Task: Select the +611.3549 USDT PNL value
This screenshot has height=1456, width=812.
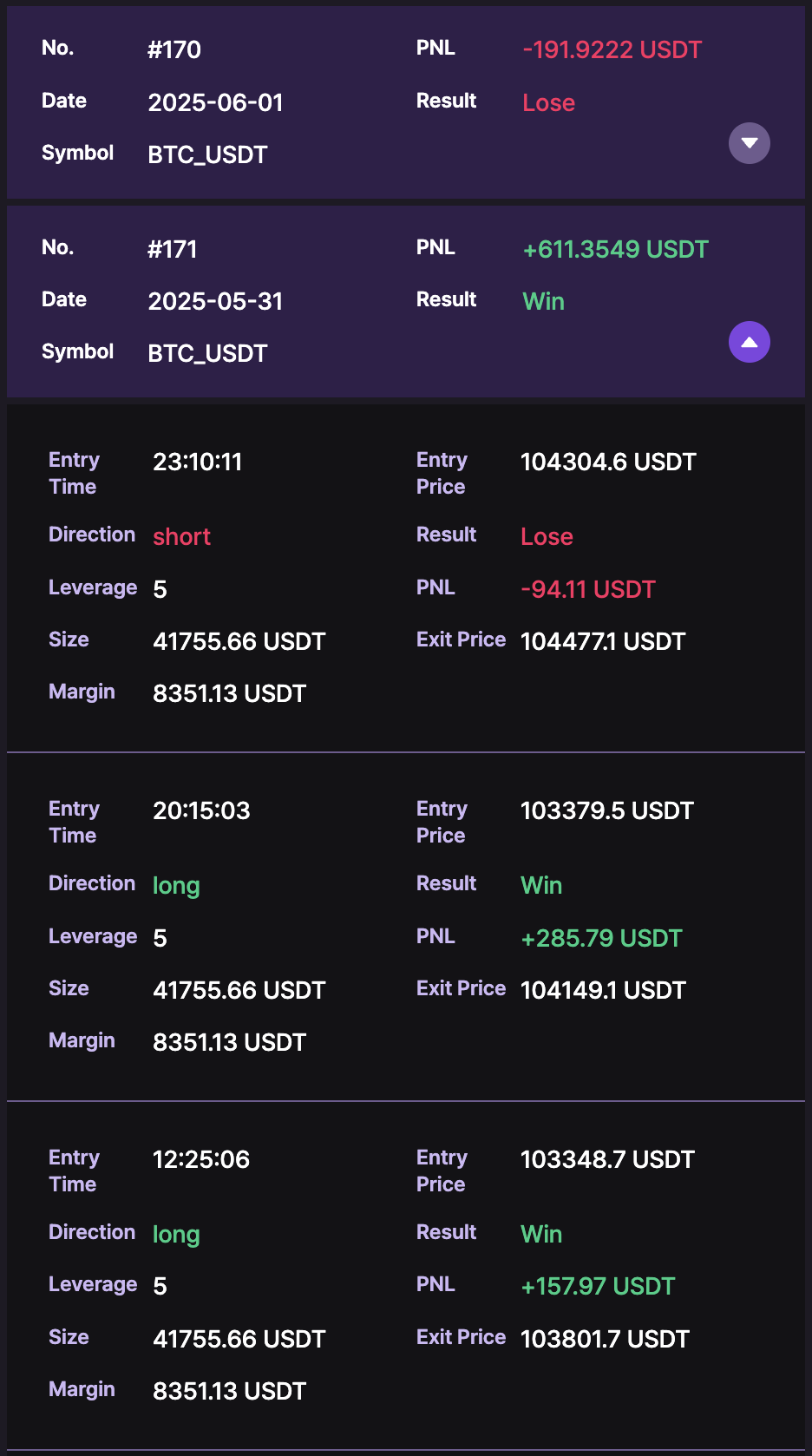Action: click(615, 250)
